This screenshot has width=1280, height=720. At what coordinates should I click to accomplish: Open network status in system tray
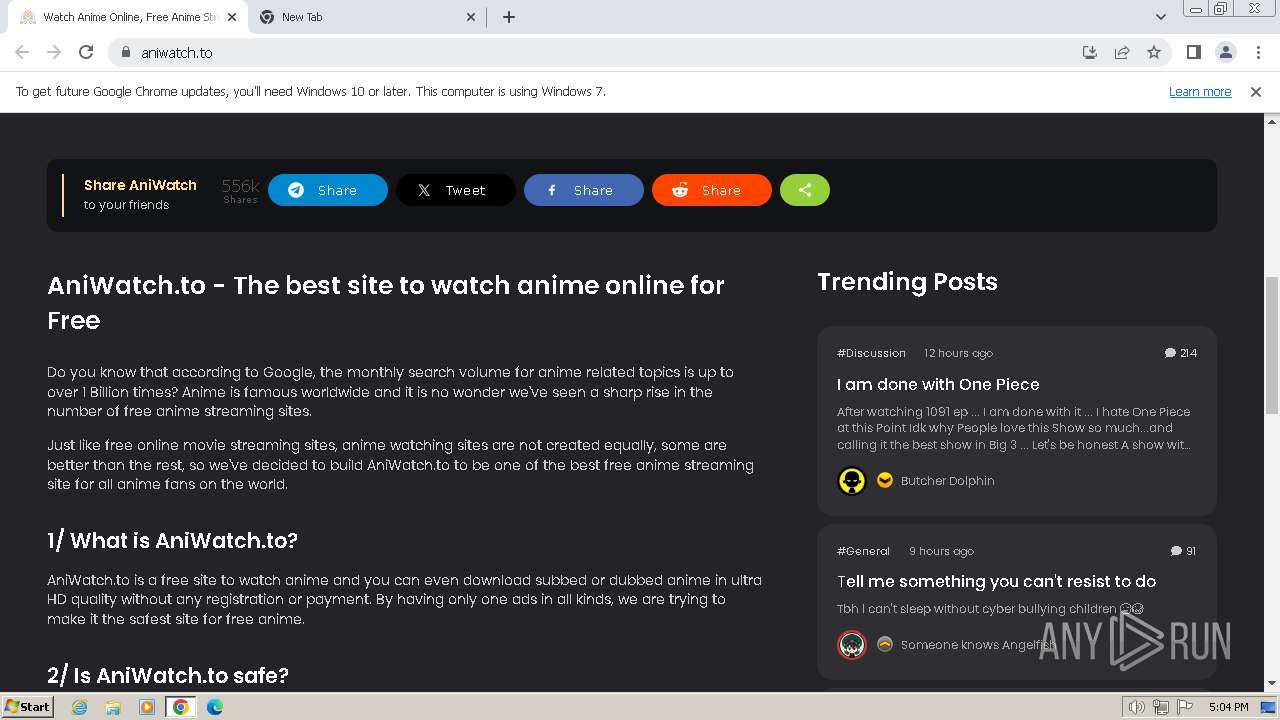tap(1160, 707)
